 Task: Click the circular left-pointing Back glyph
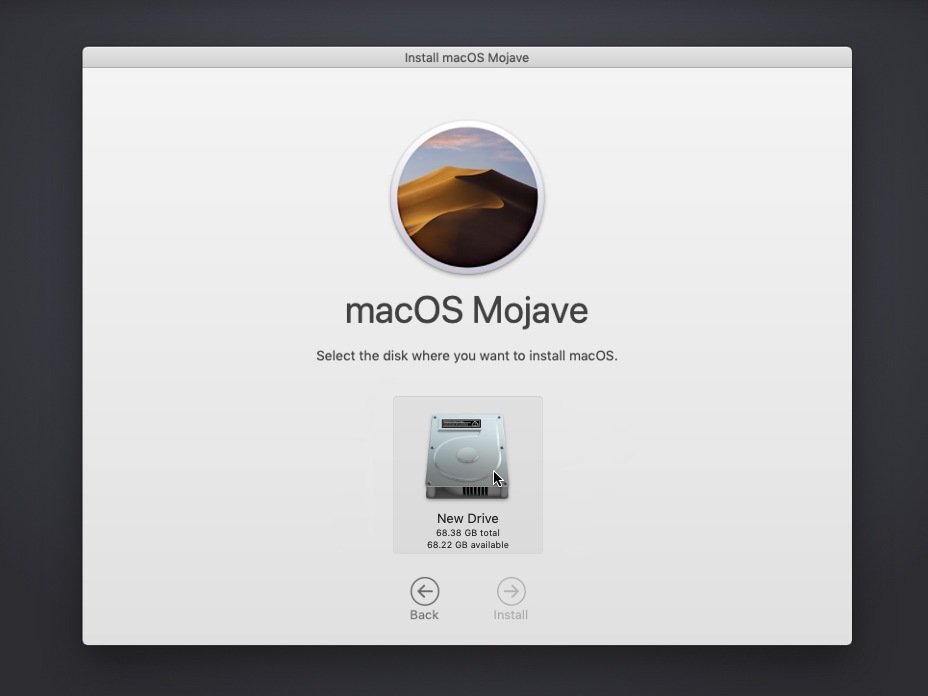pos(424,592)
